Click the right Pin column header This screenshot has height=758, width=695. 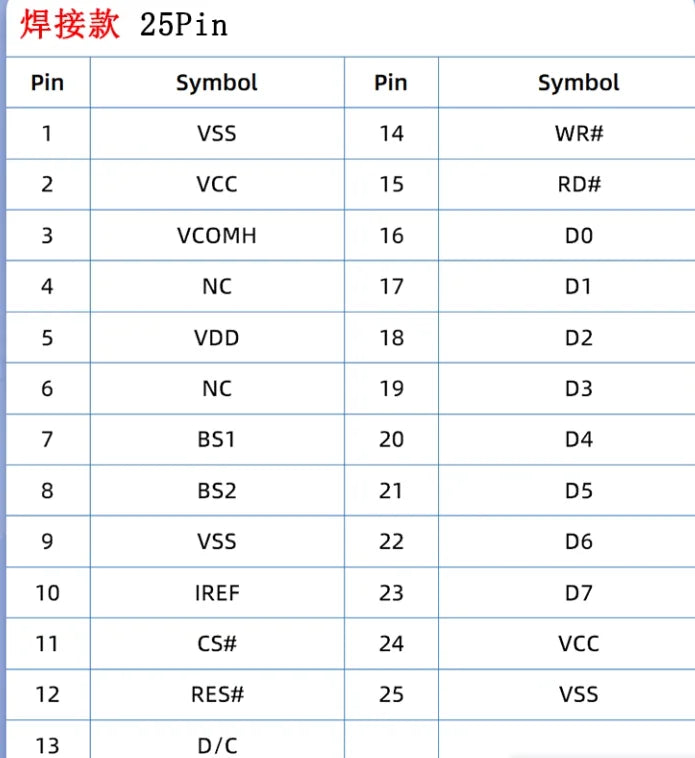click(x=391, y=83)
